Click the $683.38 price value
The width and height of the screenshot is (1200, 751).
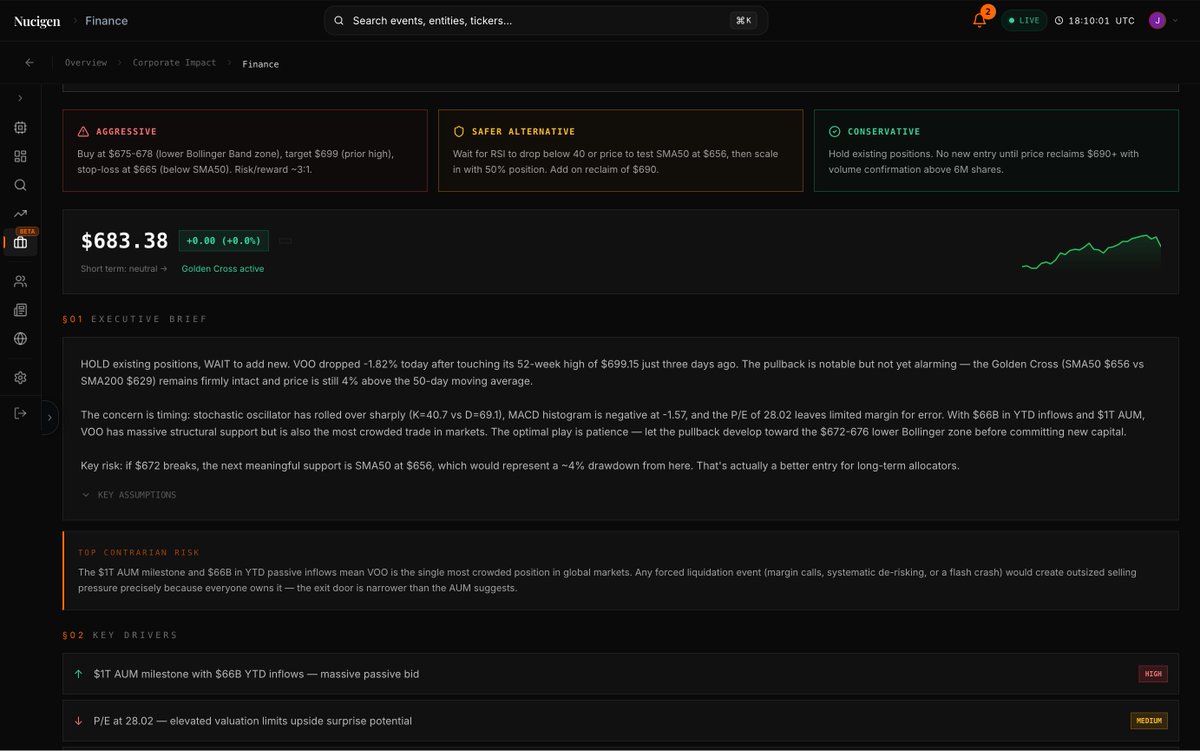click(124, 241)
